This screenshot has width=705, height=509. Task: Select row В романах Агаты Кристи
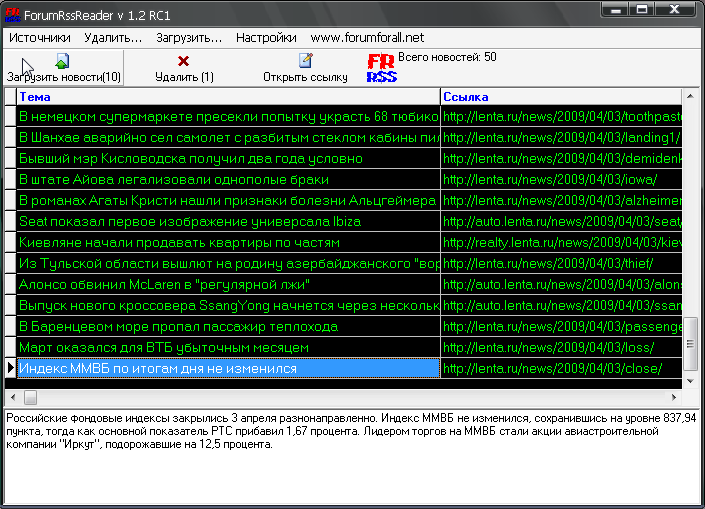point(228,201)
